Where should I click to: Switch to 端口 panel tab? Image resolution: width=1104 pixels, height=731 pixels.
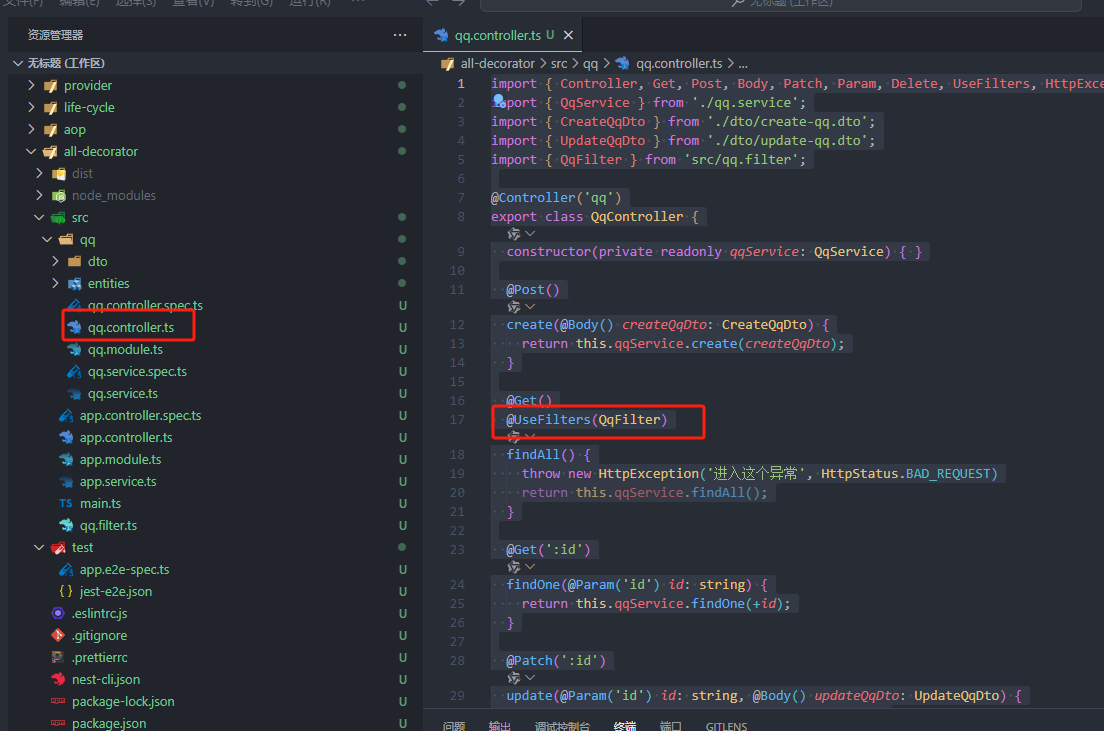coord(670,725)
